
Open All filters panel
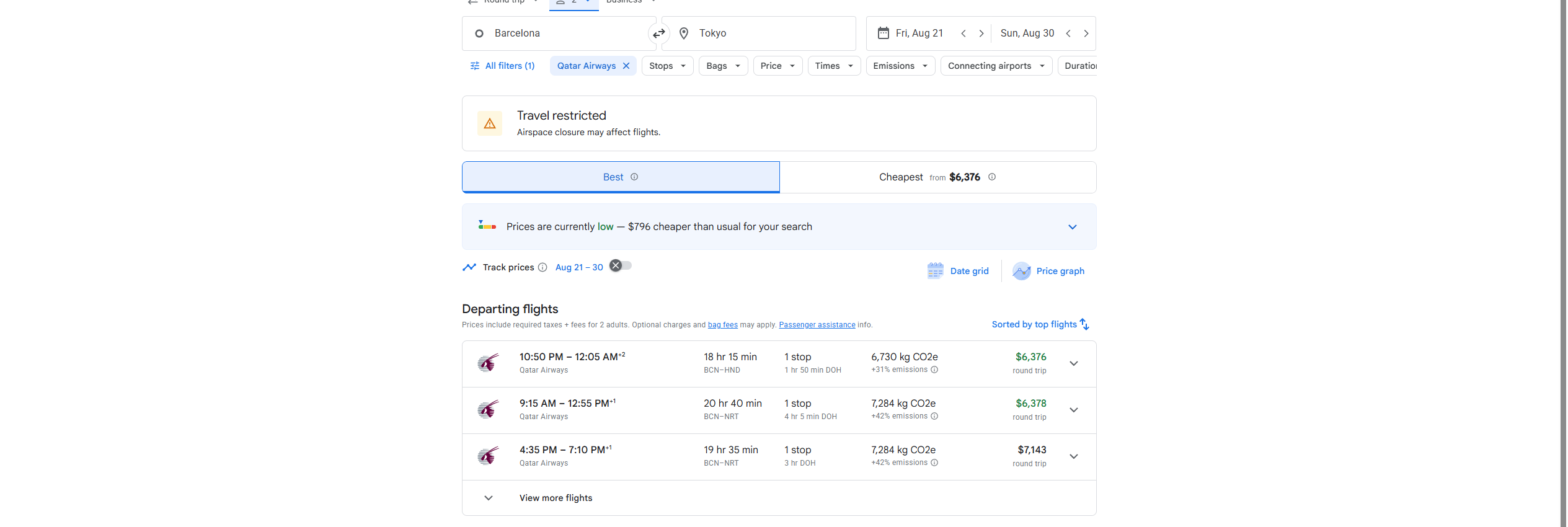(x=502, y=66)
